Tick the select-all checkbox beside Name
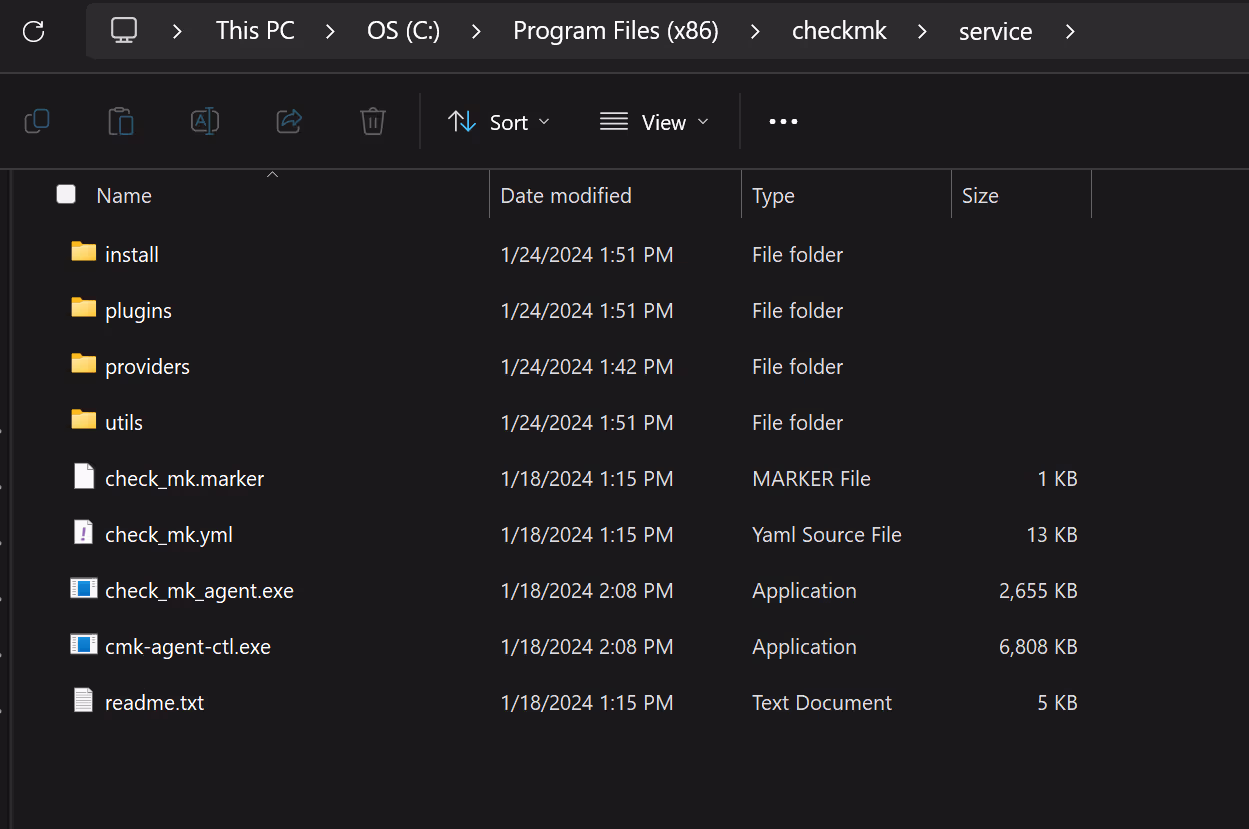This screenshot has height=829, width=1249. tap(66, 194)
